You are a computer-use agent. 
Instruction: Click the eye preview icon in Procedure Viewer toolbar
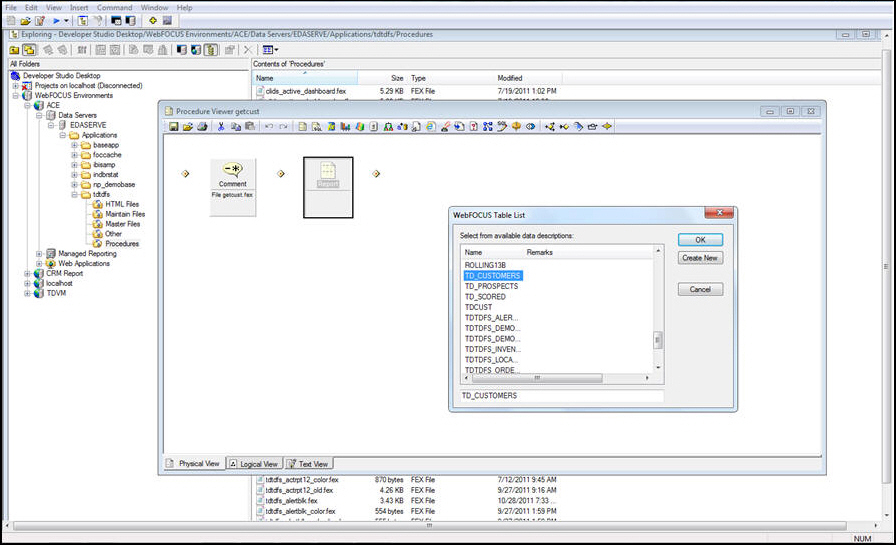point(530,127)
